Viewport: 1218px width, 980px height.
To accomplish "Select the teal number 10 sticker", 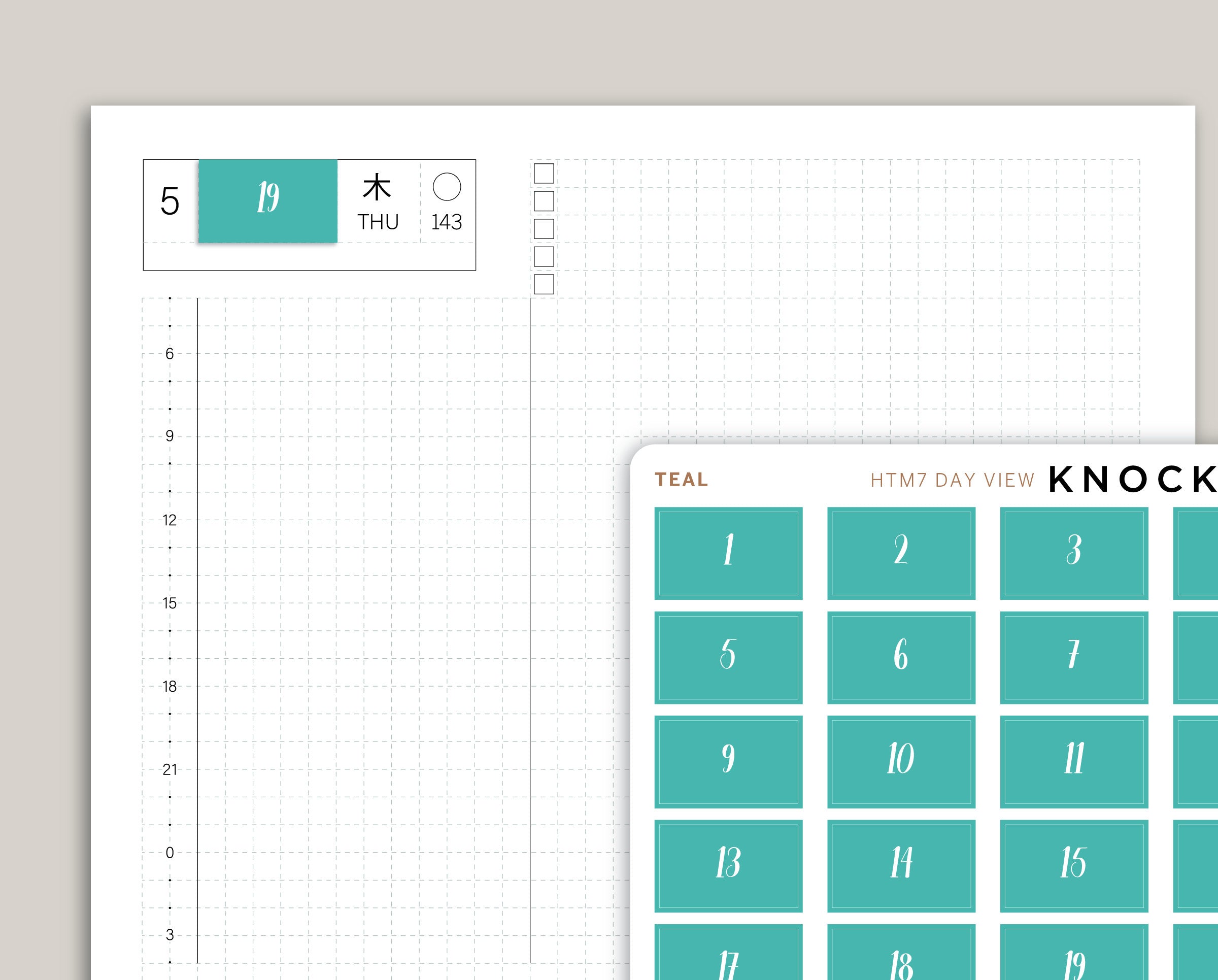I will pyautogui.click(x=901, y=761).
